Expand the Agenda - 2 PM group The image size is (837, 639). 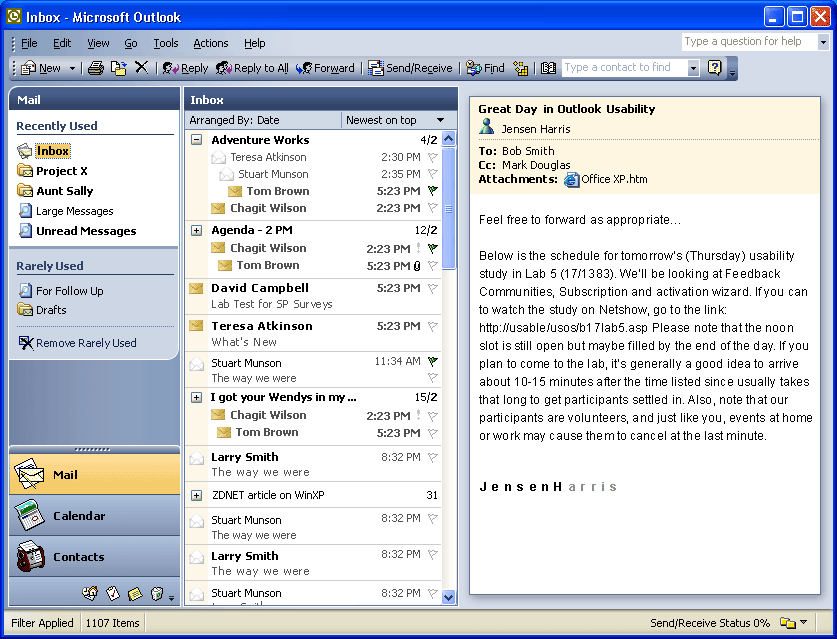(x=196, y=230)
